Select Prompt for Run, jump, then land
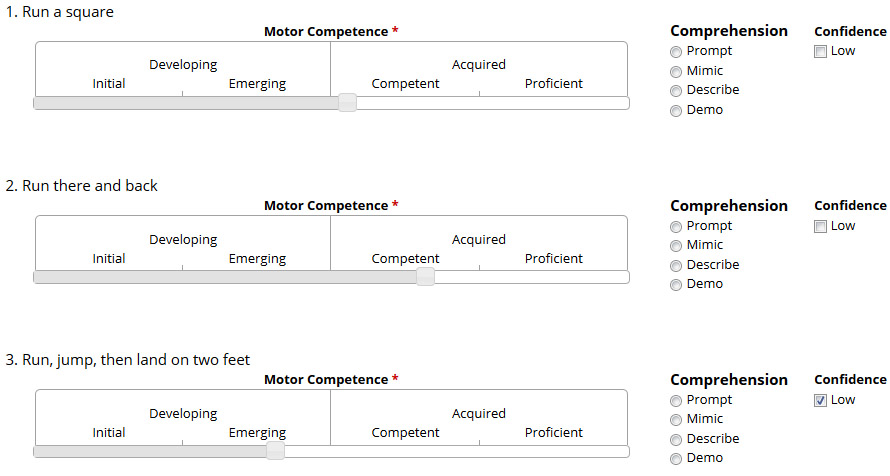 [675, 401]
